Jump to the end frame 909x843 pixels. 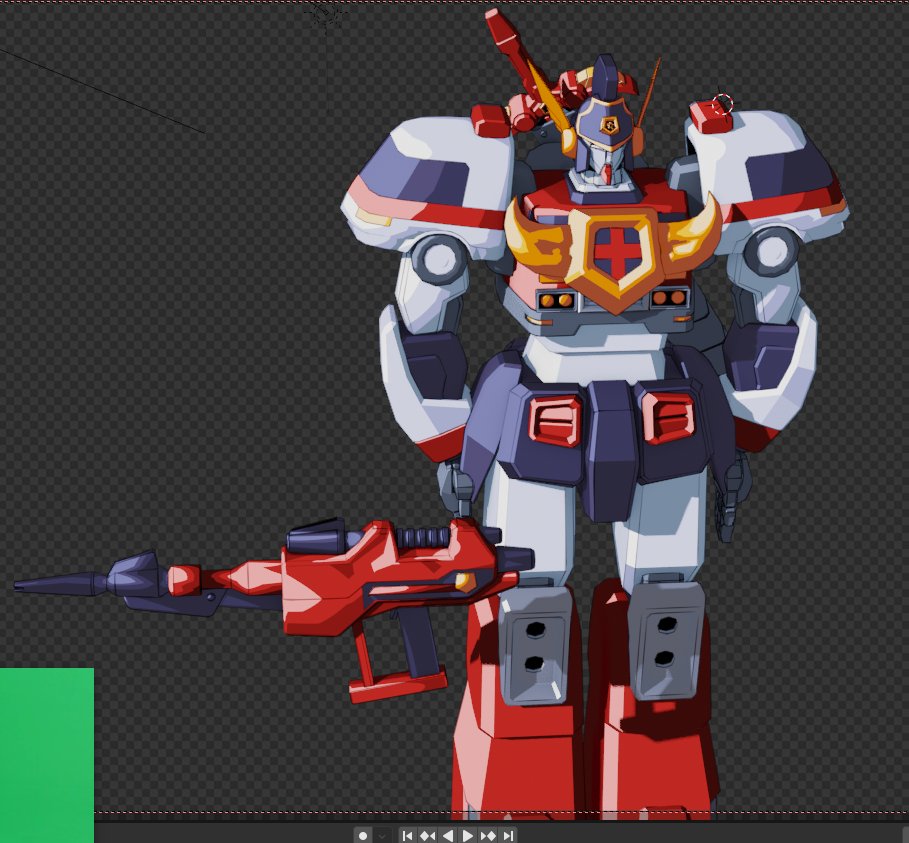point(508,835)
